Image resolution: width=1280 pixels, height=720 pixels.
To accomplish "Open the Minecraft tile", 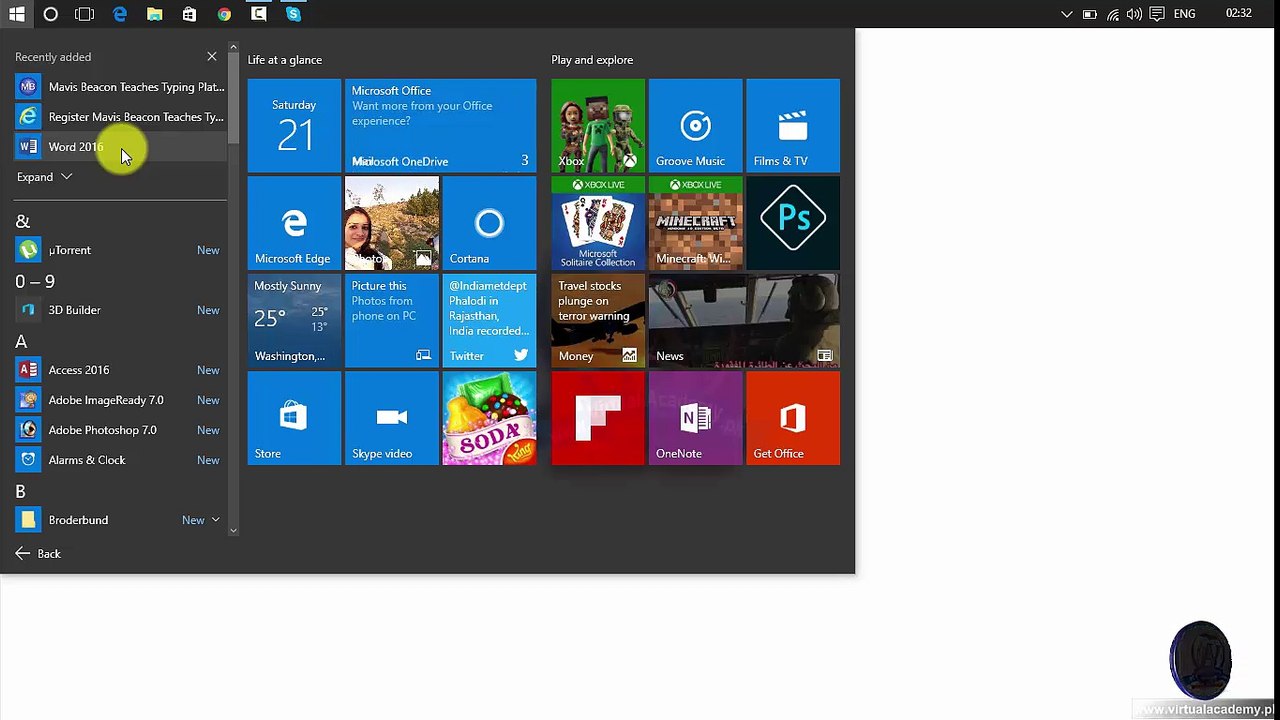I will click(695, 223).
